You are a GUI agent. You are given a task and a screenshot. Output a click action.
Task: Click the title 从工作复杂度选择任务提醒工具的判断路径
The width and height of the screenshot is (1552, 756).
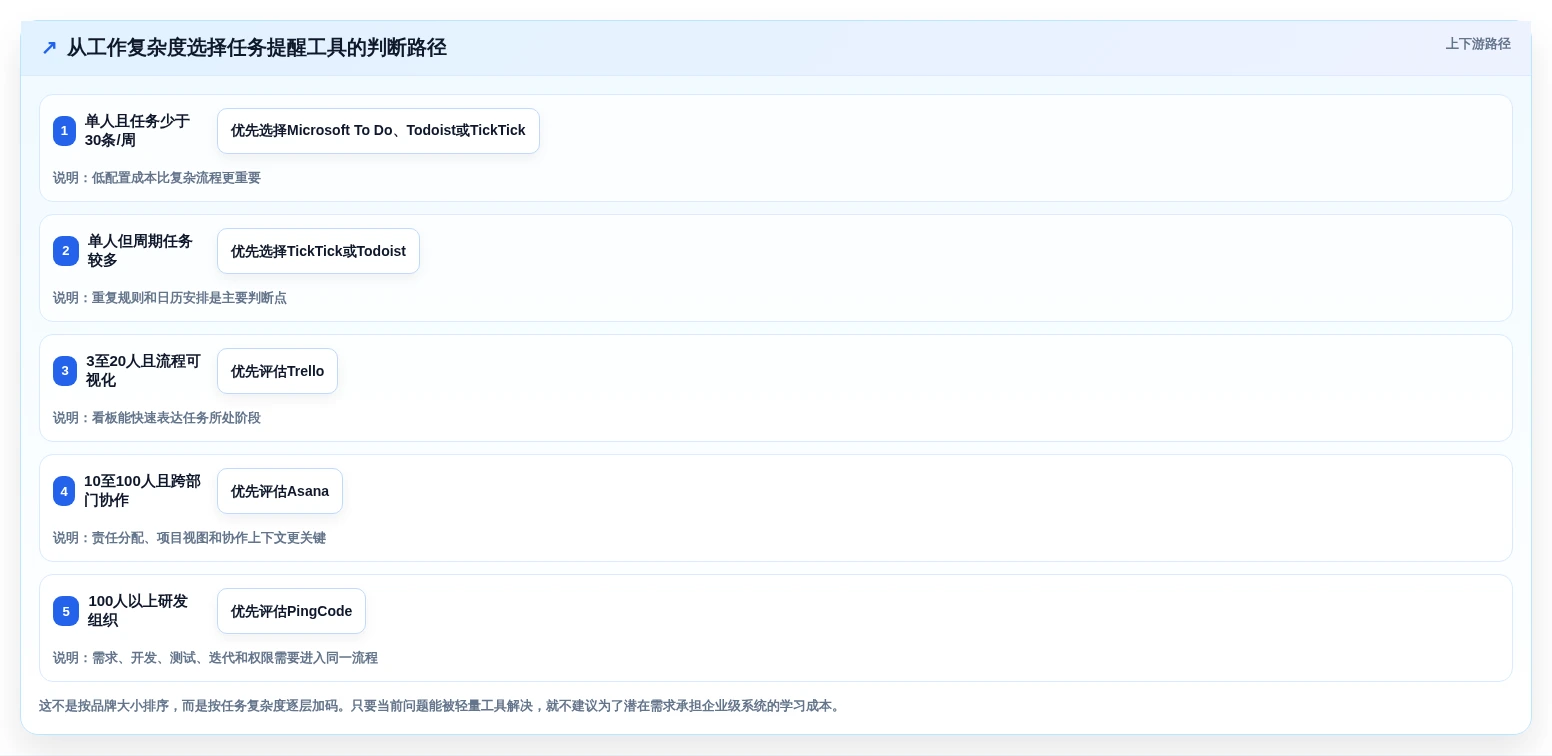[x=256, y=47]
